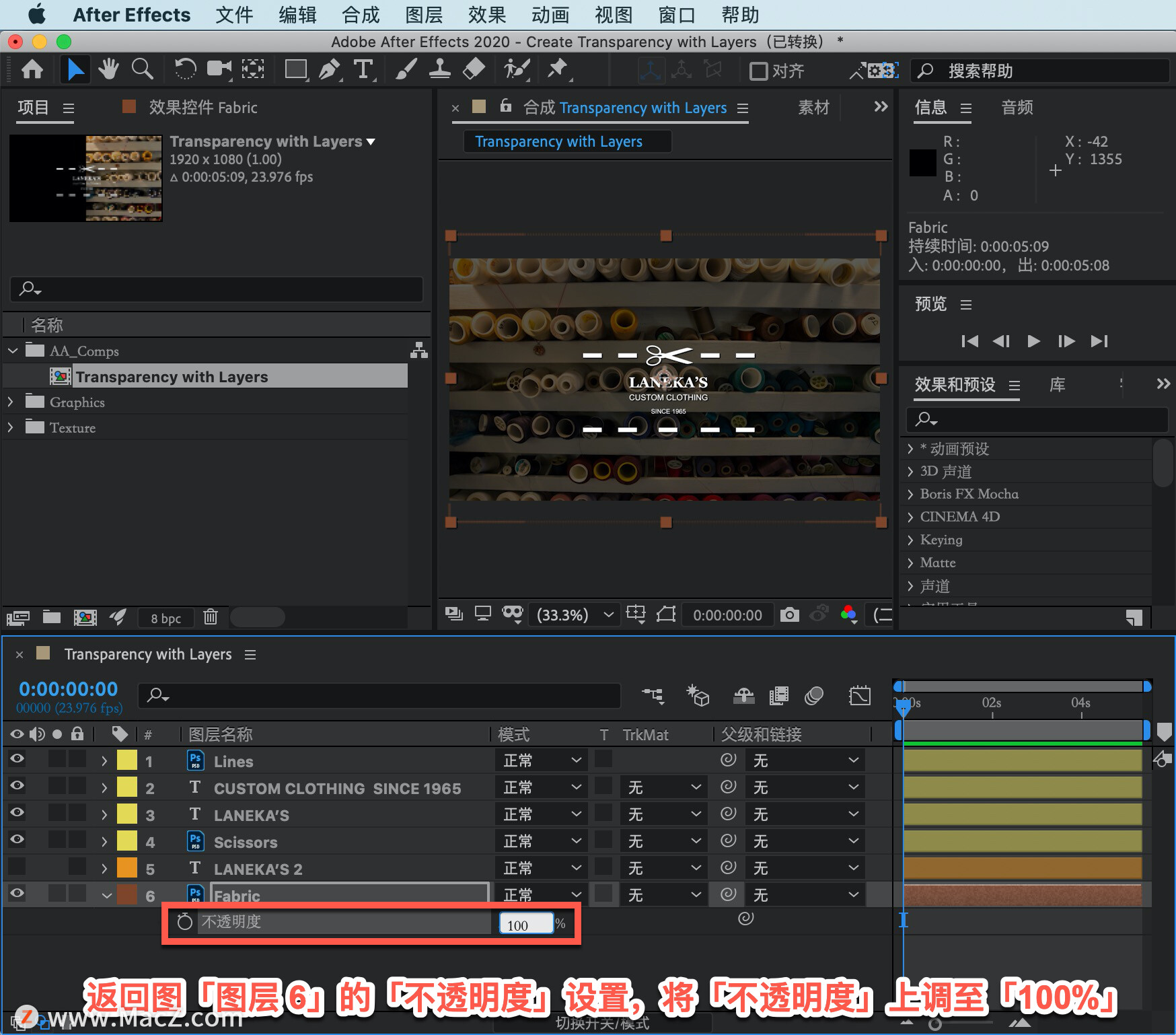Select the Type text tool

pos(363,69)
